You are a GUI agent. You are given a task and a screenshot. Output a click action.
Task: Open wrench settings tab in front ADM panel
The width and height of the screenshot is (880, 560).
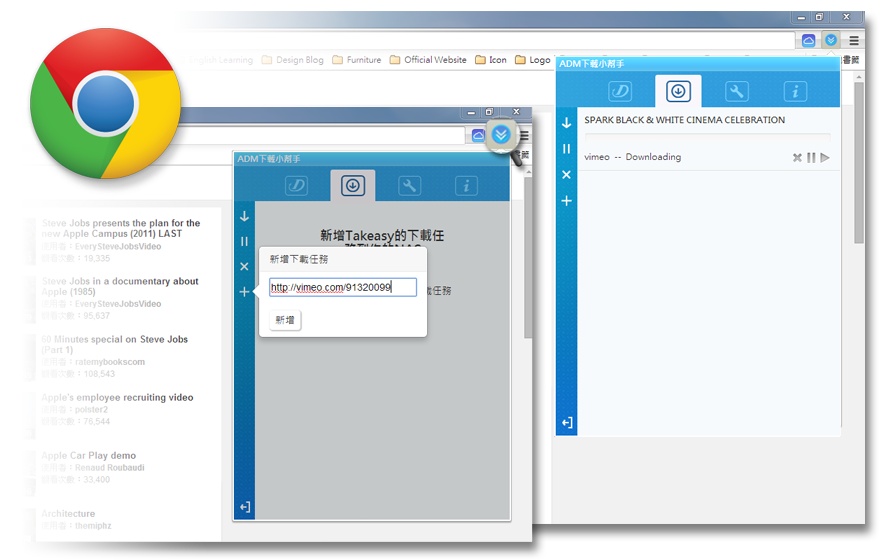coord(410,185)
